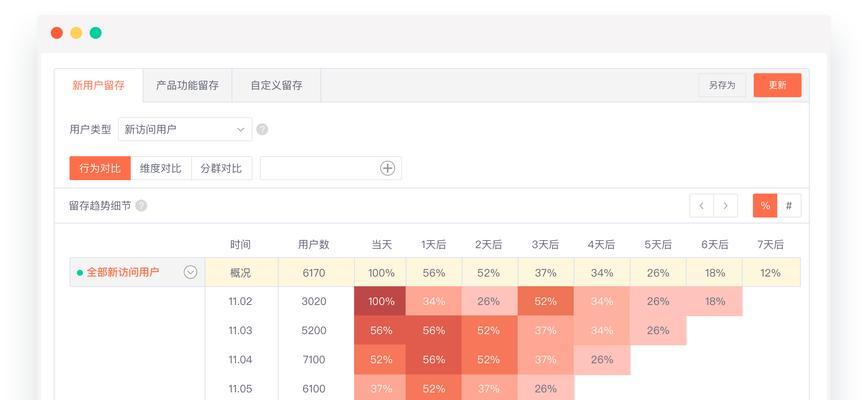Viewport: 868px width, 400px height.
Task: Click the plus icon in comparison field
Action: point(388,168)
